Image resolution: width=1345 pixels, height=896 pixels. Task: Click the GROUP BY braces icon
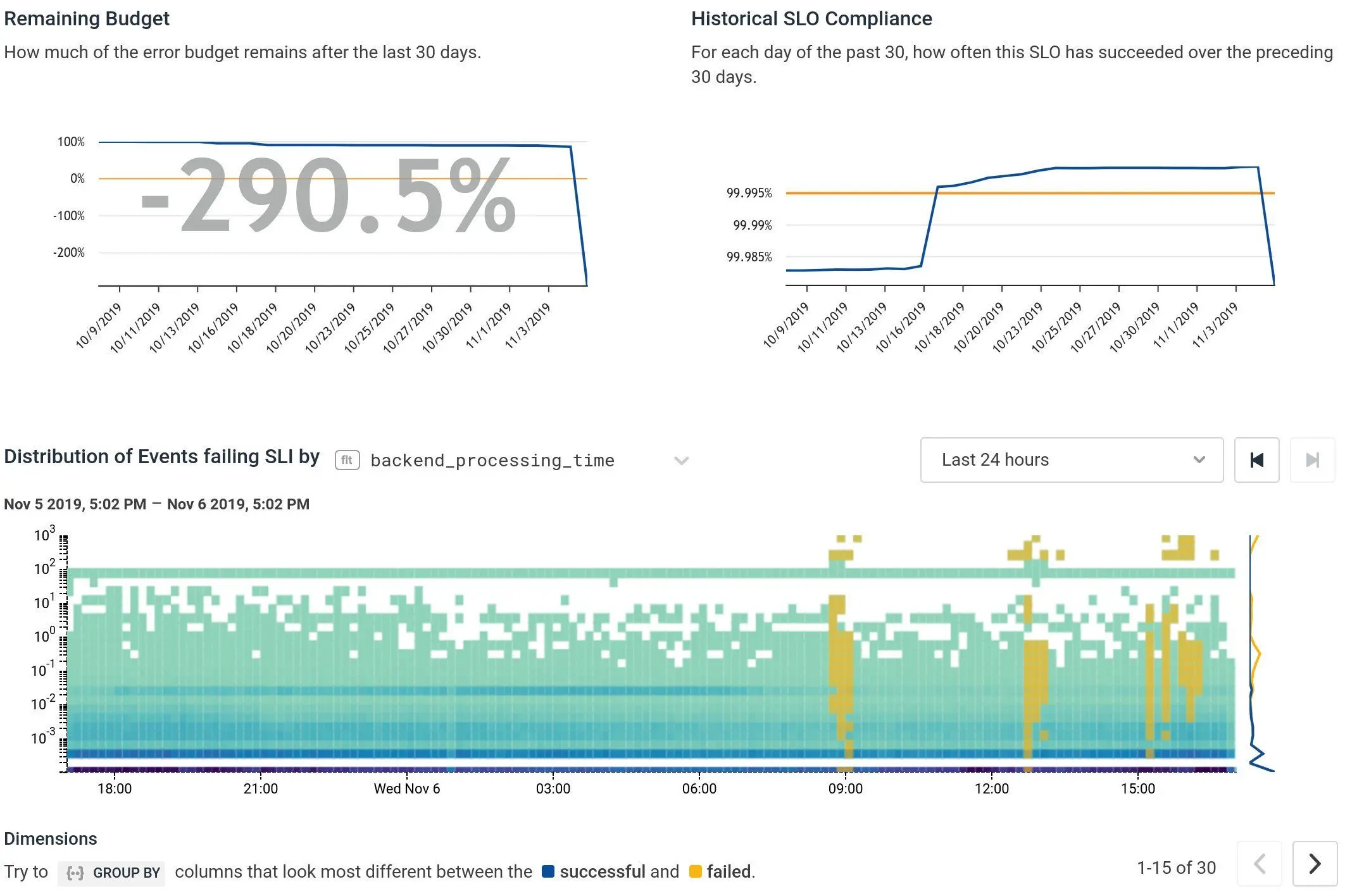pyautogui.click(x=75, y=873)
